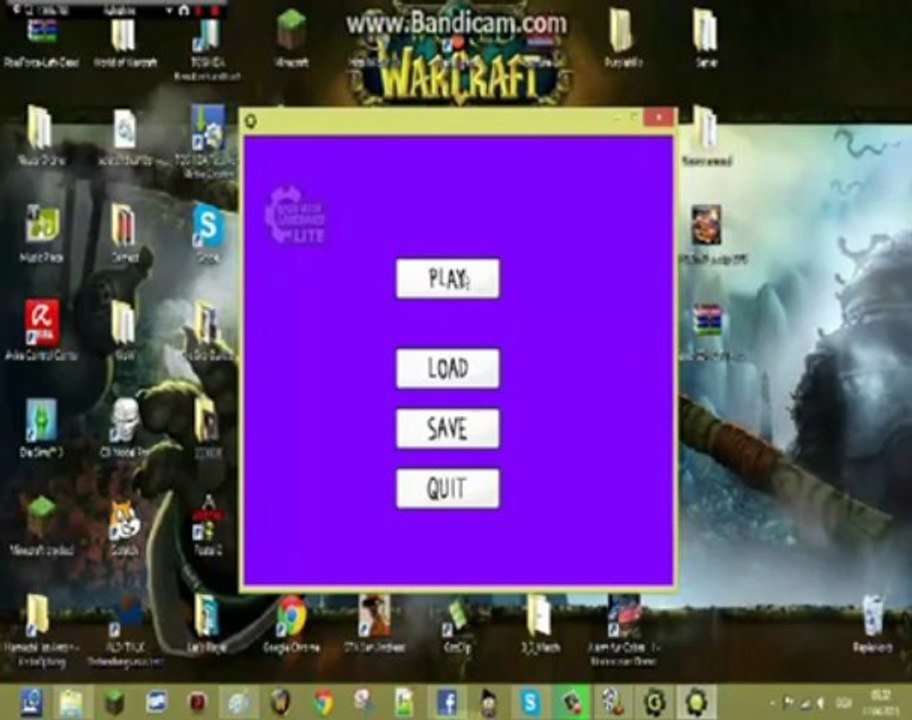Click the gear icon in the game window title bar
The height and width of the screenshot is (720, 912).
pos(251,121)
